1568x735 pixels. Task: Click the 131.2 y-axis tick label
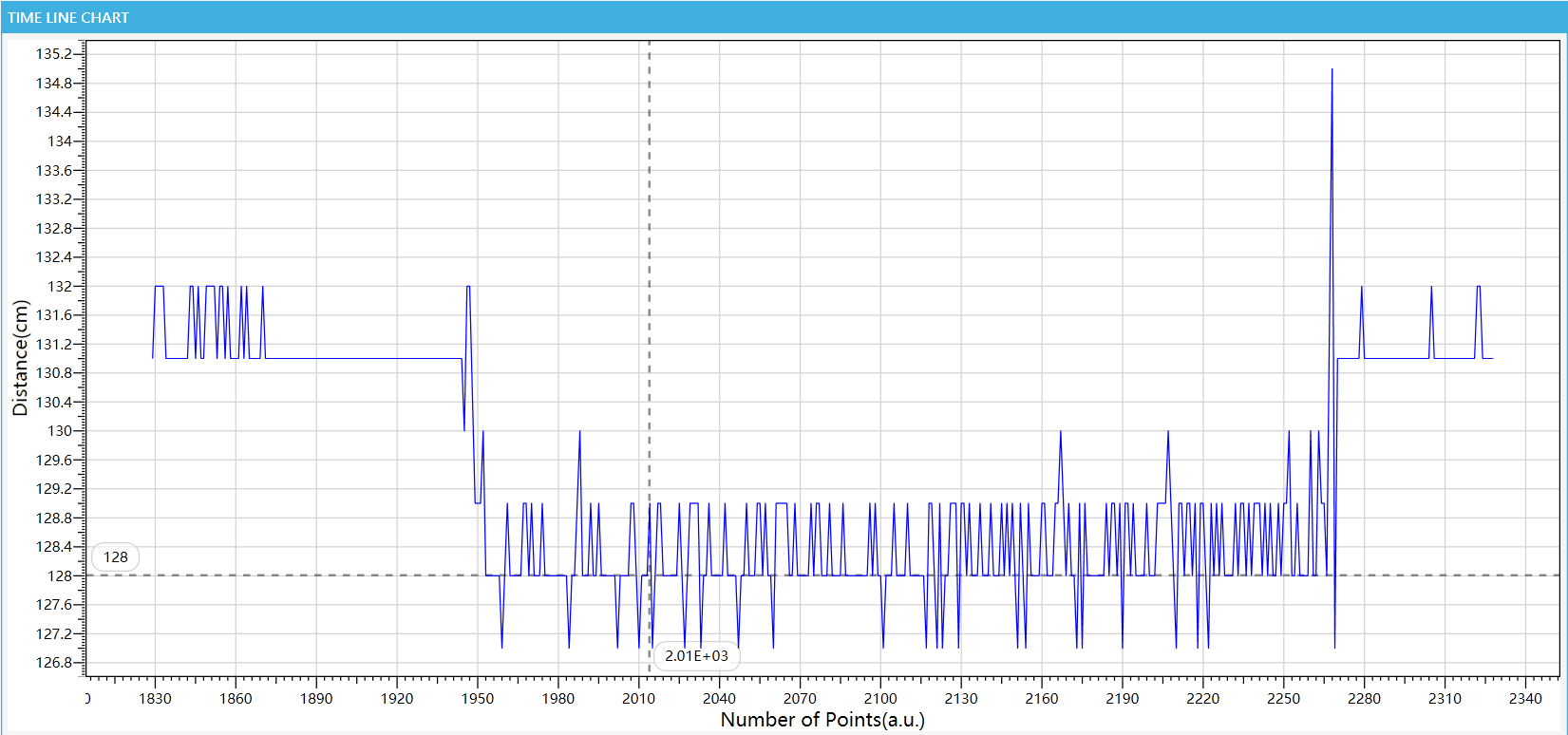(x=54, y=345)
